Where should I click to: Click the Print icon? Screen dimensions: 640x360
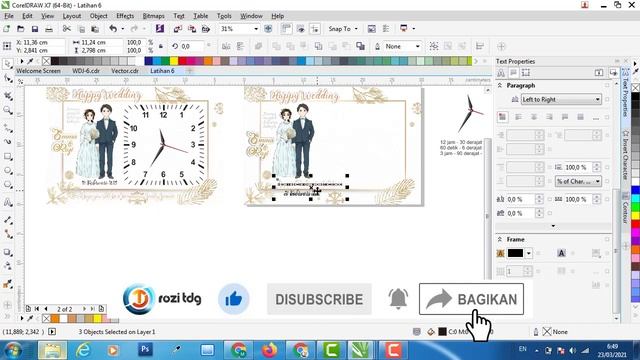[x=49, y=29]
